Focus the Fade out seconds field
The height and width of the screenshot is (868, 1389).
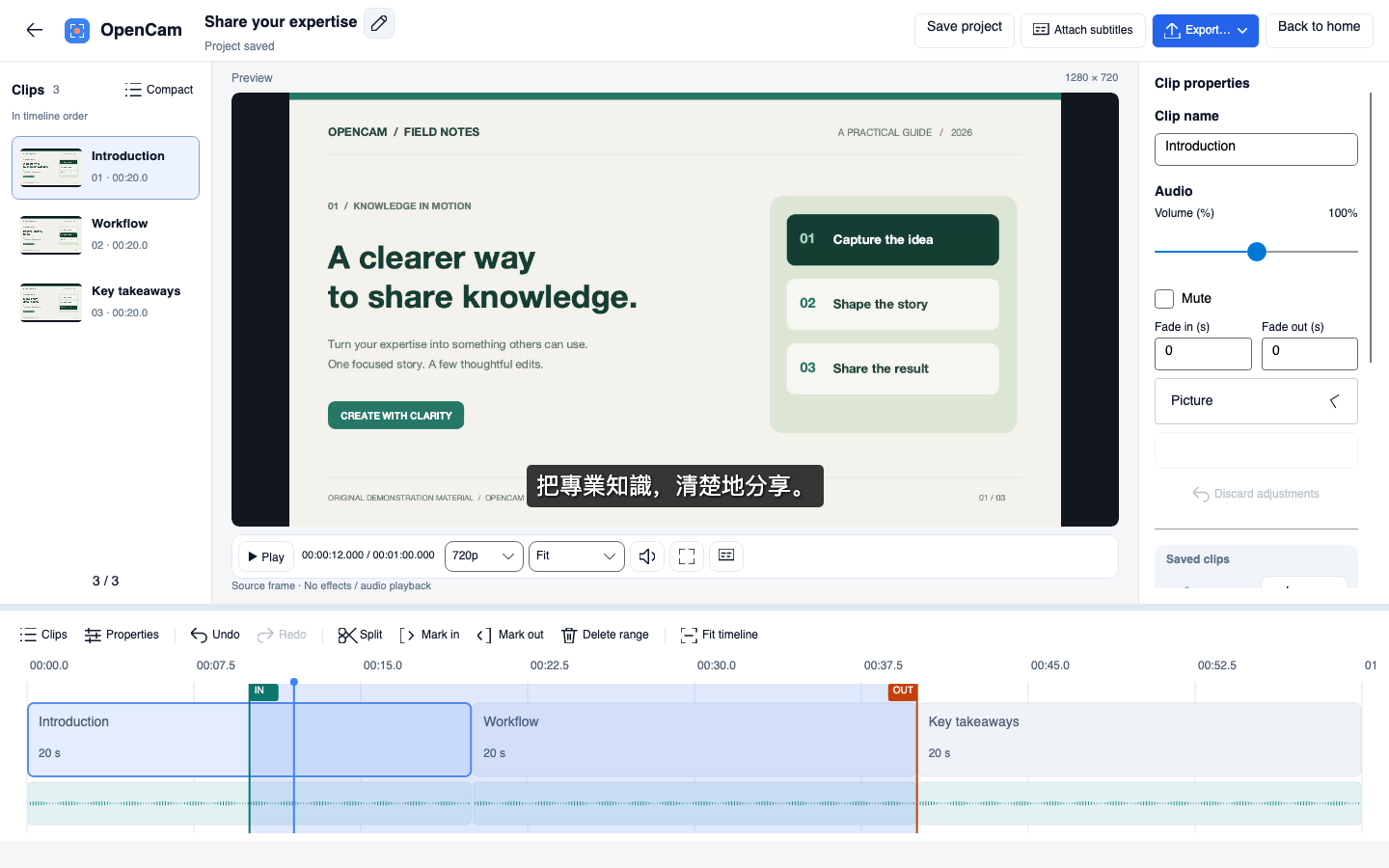click(1310, 354)
